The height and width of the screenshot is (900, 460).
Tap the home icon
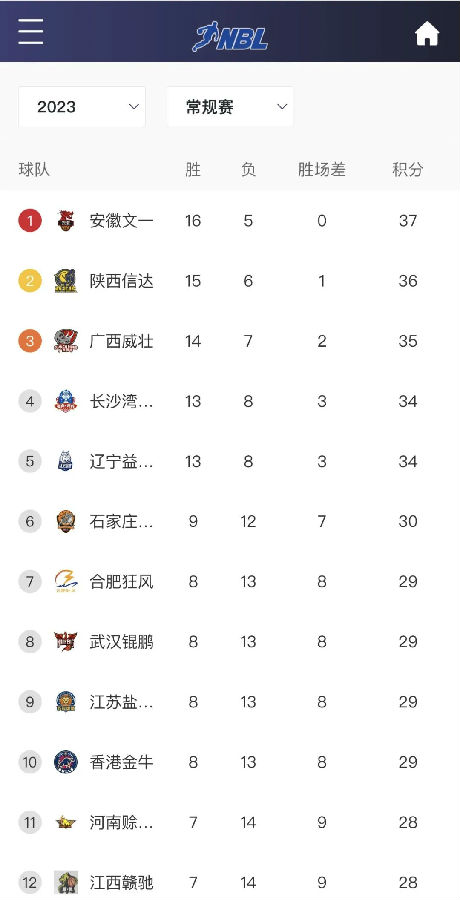click(x=427, y=33)
